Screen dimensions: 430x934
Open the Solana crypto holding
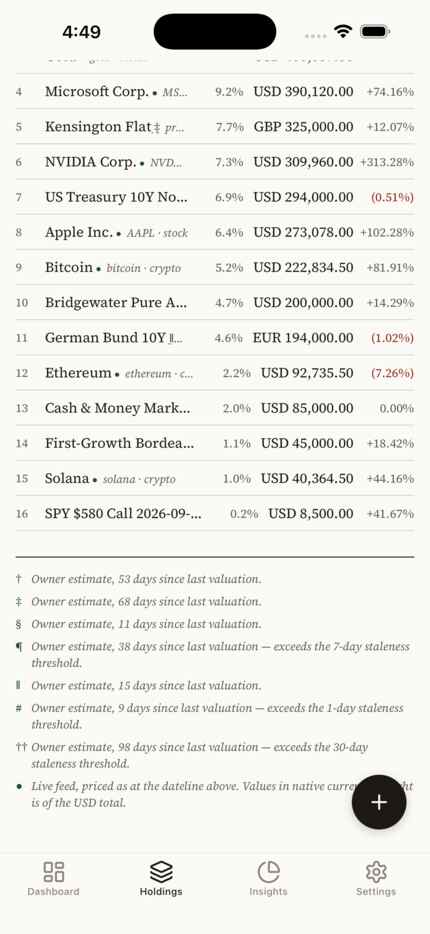tap(215, 478)
